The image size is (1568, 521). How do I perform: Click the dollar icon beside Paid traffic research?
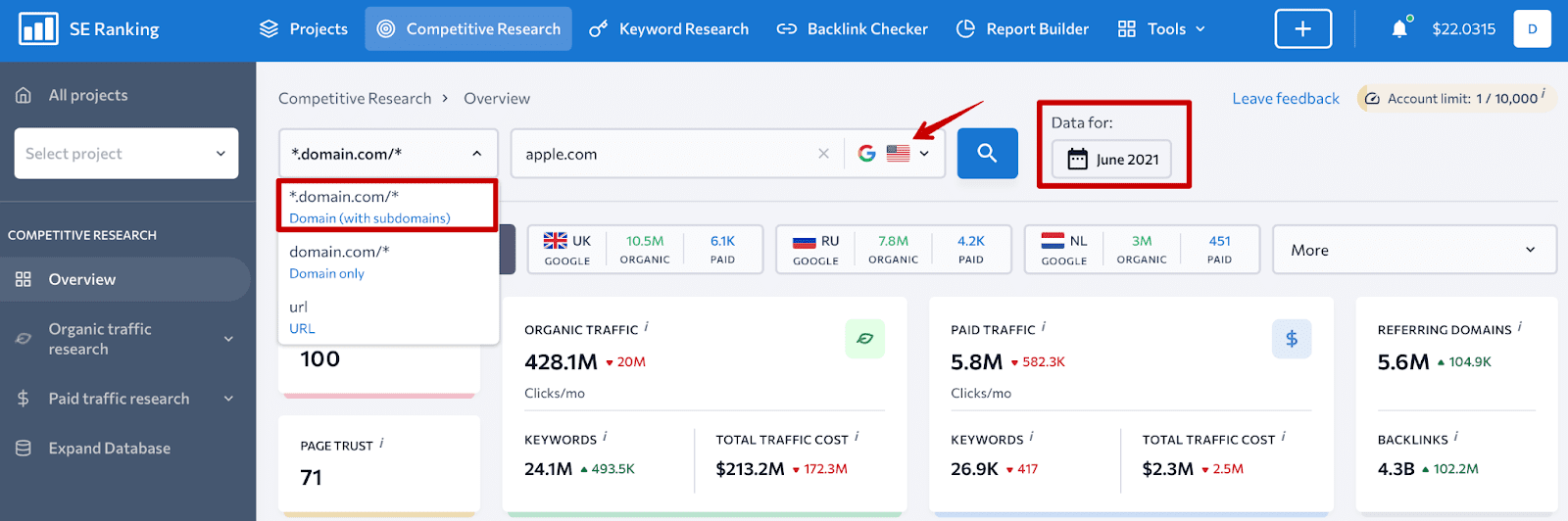24,399
